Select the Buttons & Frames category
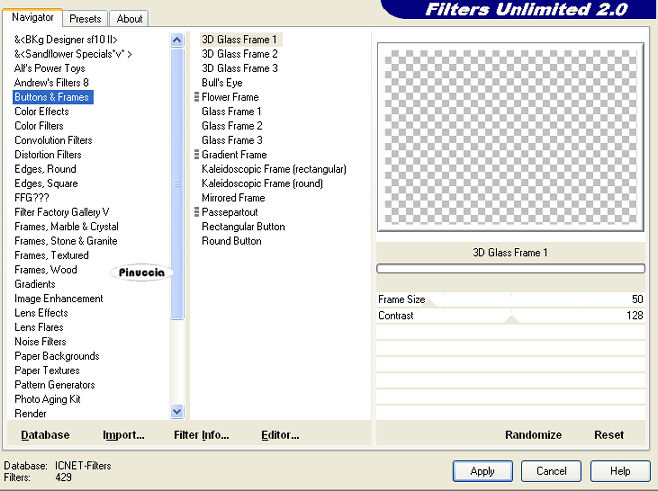The image size is (658, 491). pos(52,97)
